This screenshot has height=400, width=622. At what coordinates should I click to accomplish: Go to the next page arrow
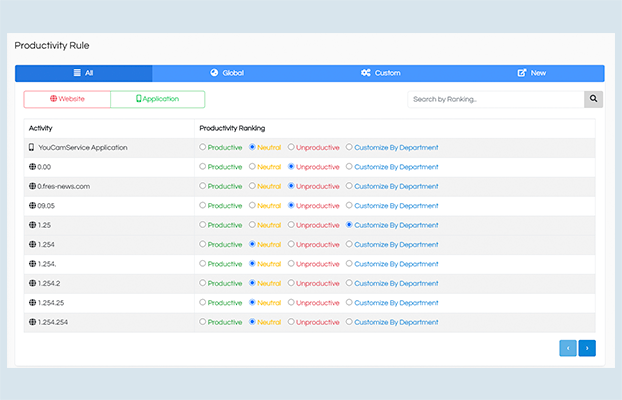tap(587, 348)
